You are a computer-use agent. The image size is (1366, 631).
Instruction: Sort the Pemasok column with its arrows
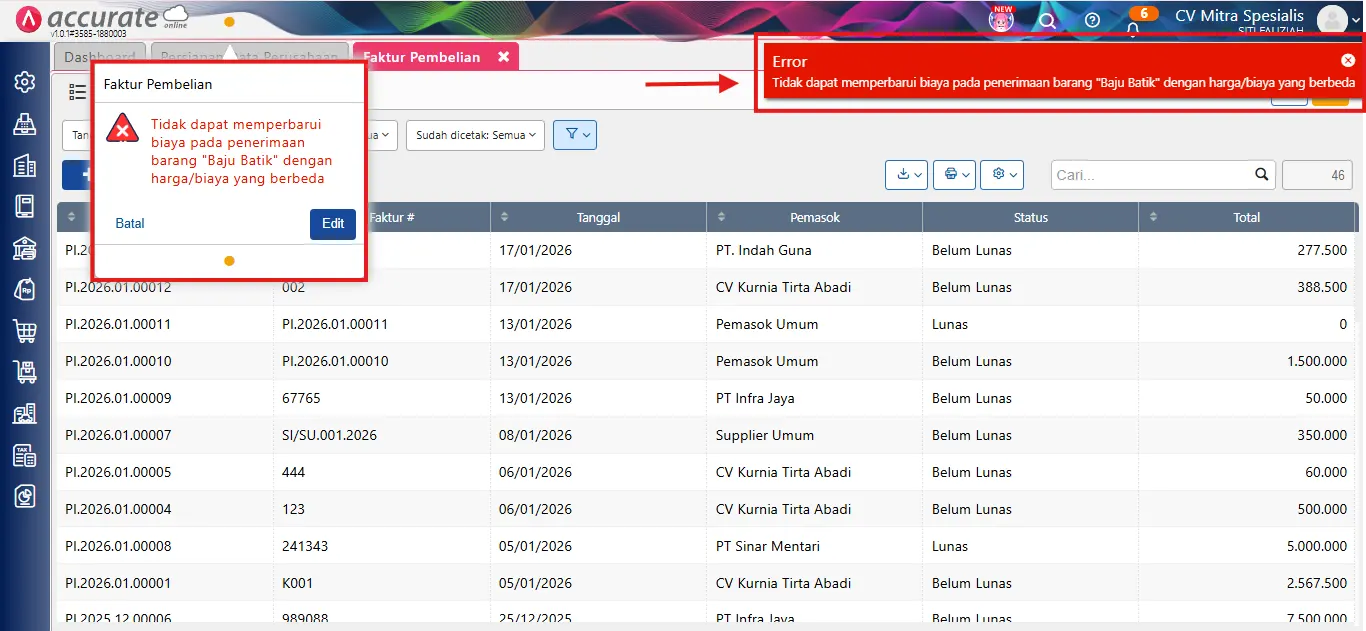click(723, 216)
